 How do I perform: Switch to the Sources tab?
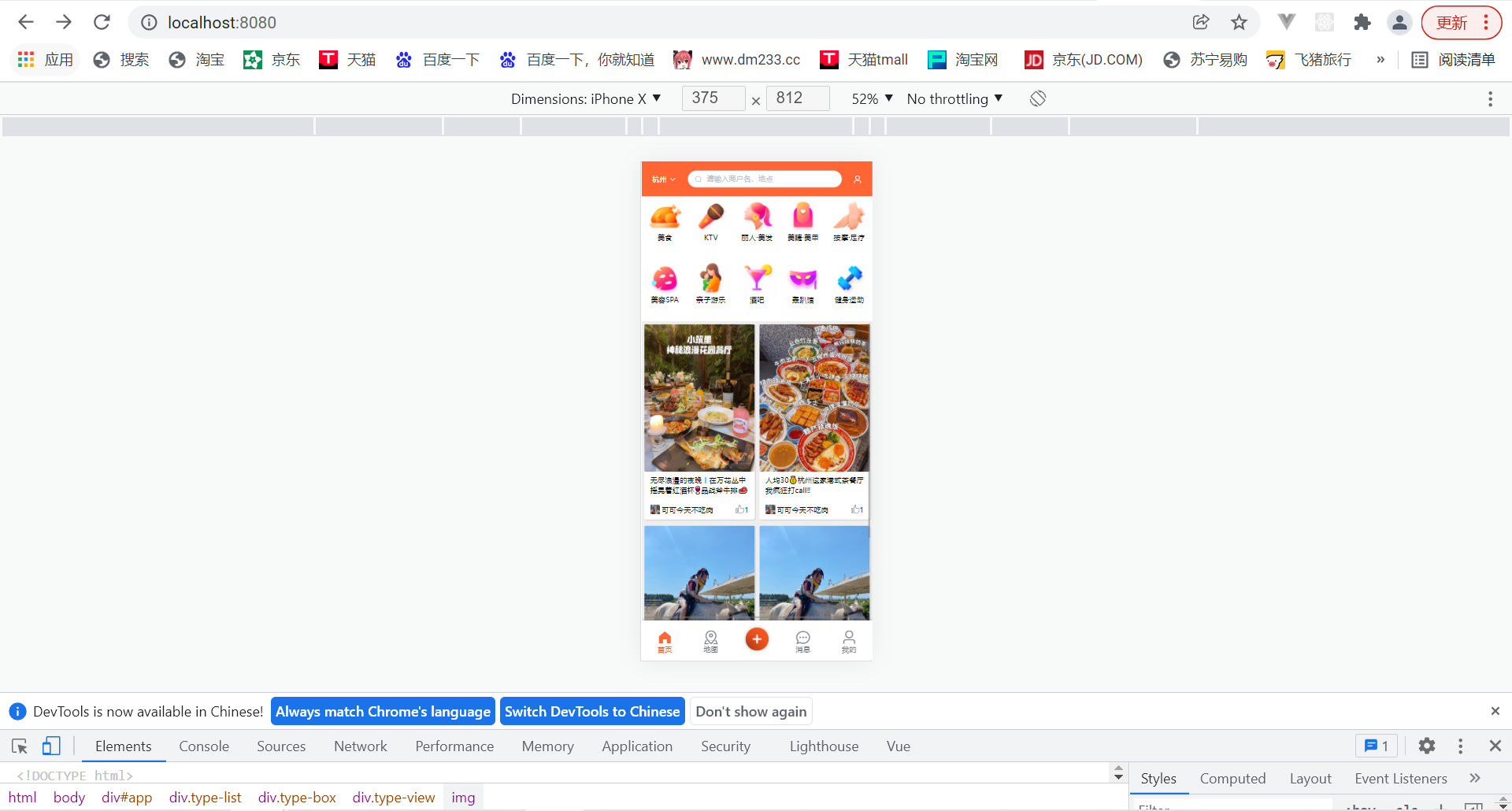[x=281, y=746]
